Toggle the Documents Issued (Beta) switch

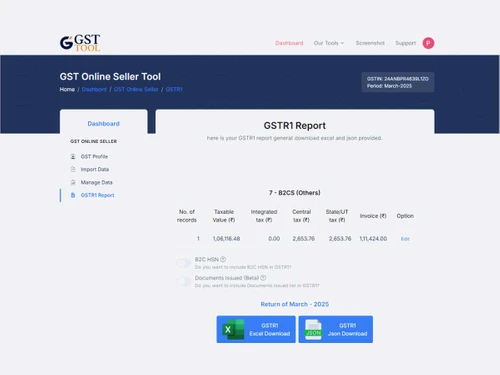pyautogui.click(x=184, y=281)
